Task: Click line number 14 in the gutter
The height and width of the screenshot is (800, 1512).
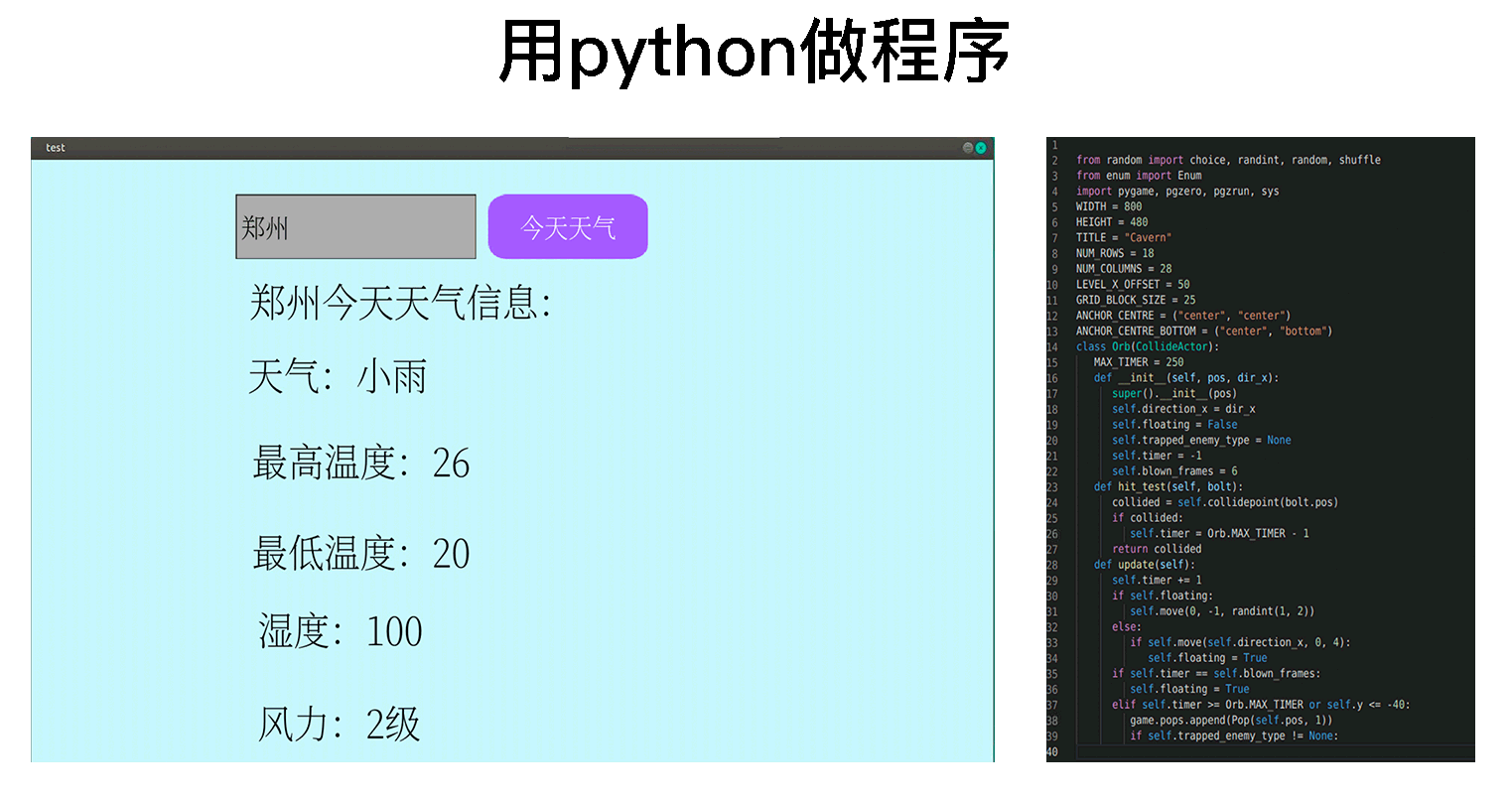Action: (x=1052, y=346)
